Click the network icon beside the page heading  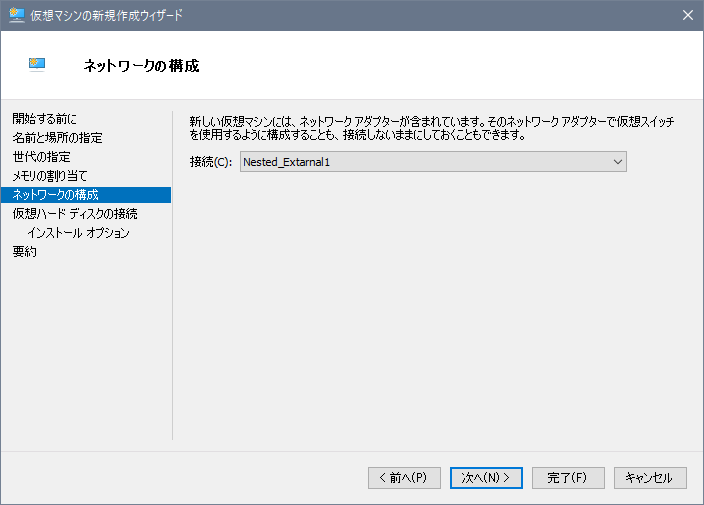(38, 65)
